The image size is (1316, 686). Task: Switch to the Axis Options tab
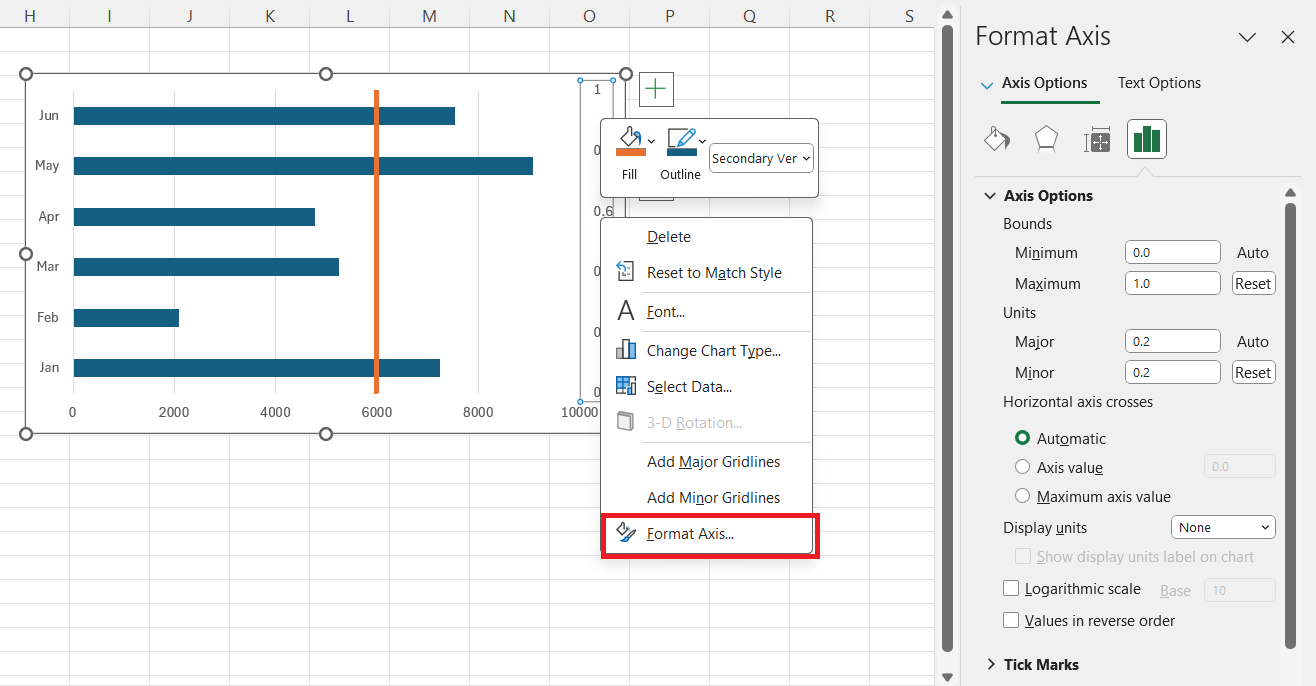pos(1044,83)
